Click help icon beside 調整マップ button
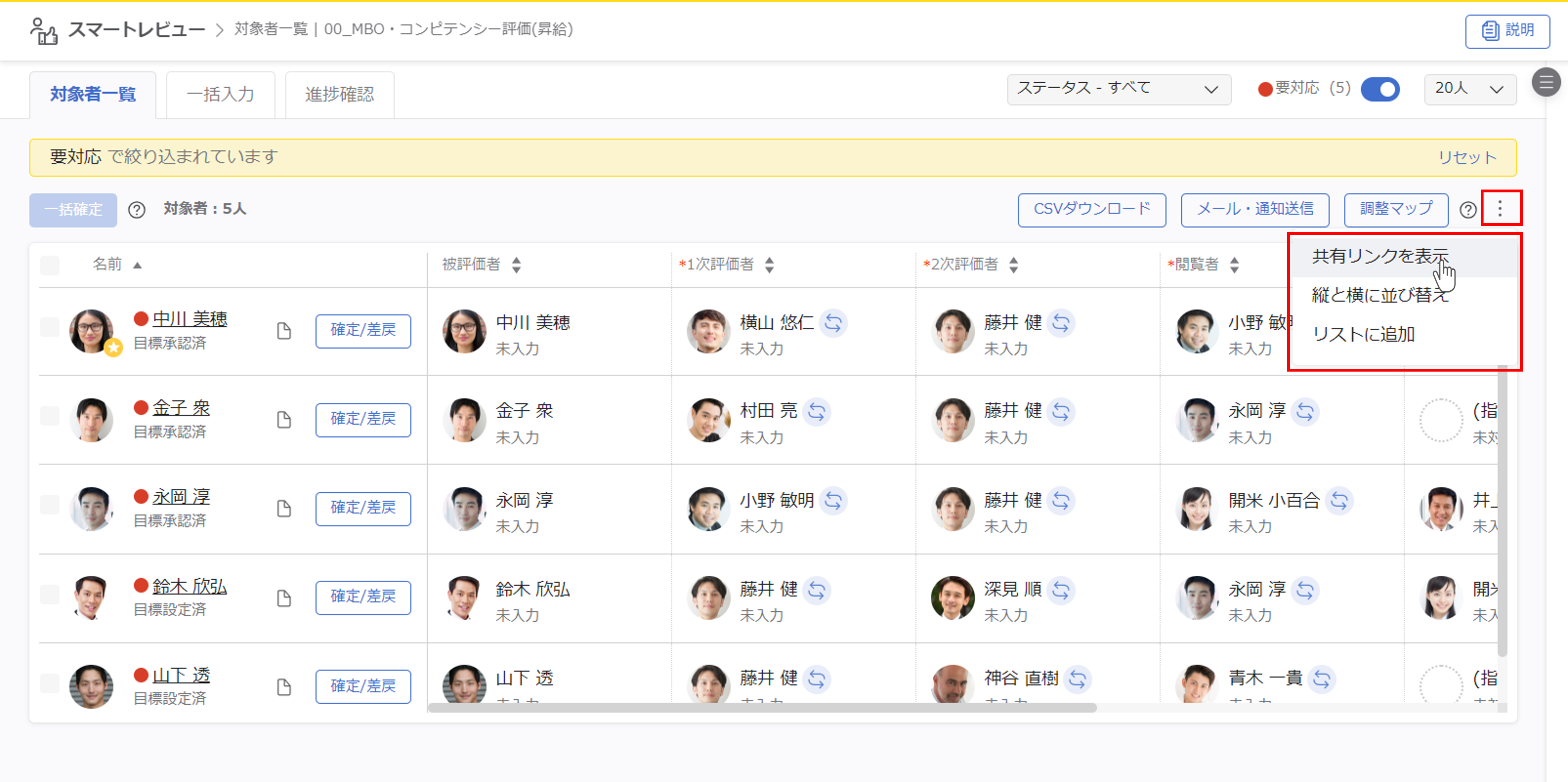 (x=1468, y=210)
